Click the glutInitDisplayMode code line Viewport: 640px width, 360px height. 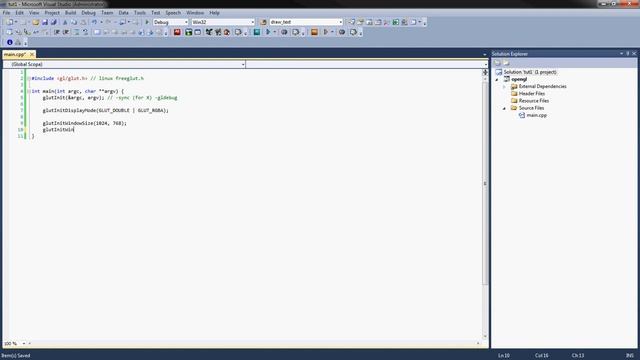(x=106, y=110)
